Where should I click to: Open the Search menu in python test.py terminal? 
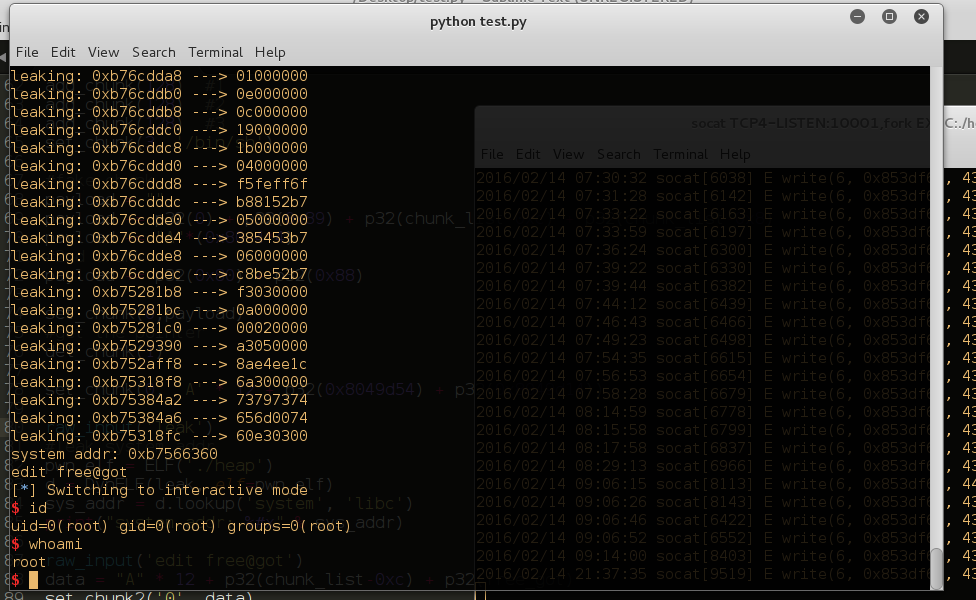click(x=154, y=52)
